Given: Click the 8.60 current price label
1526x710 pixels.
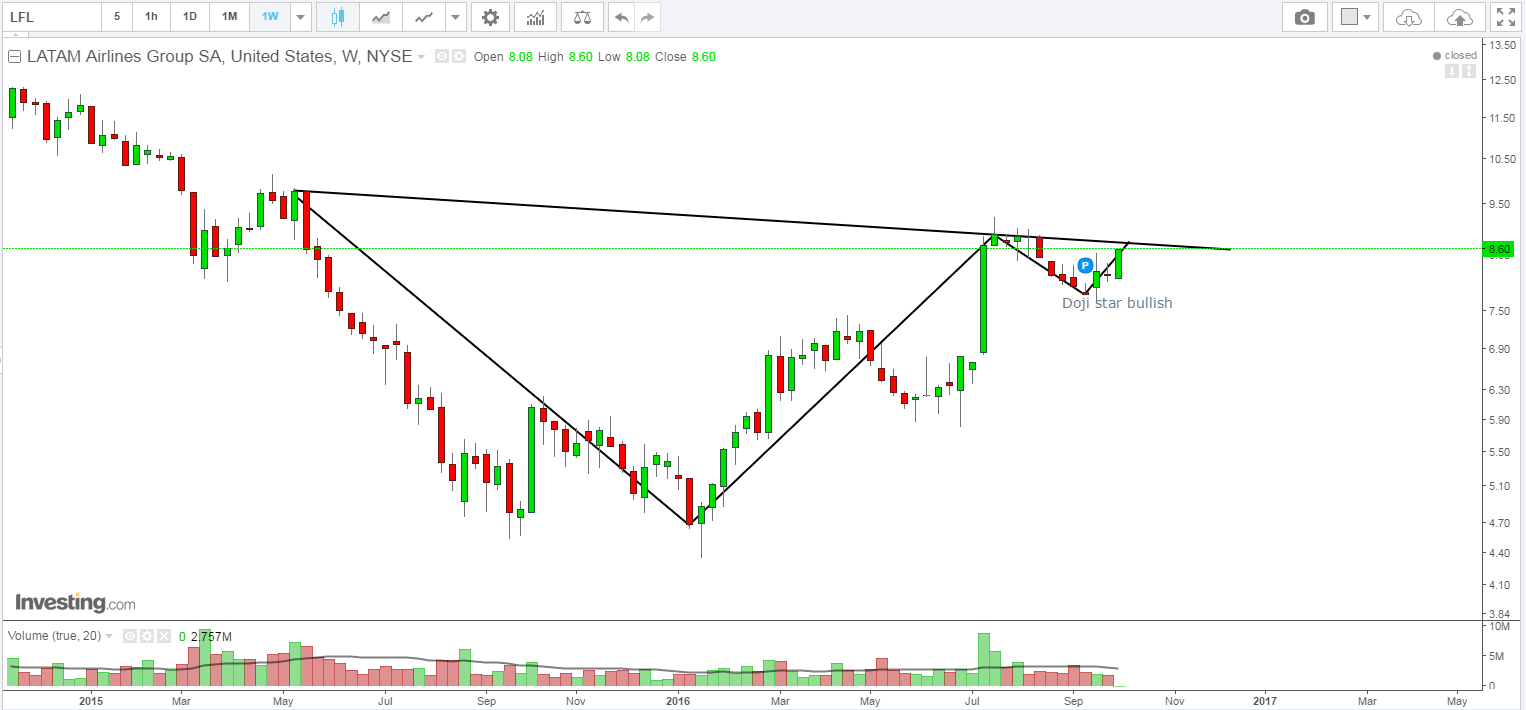Looking at the screenshot, I should [x=1499, y=248].
